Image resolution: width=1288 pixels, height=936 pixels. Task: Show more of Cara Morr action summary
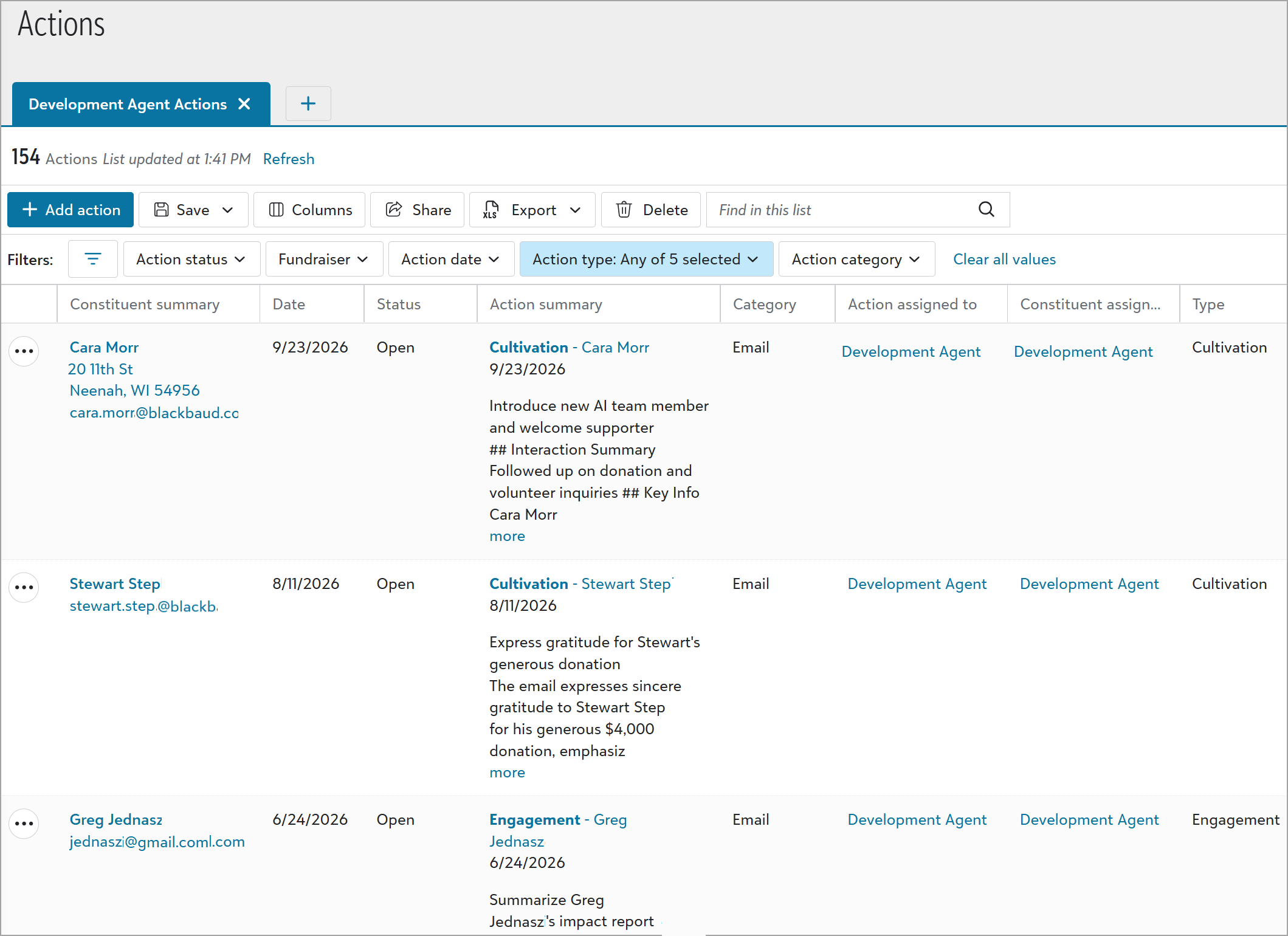coord(507,536)
